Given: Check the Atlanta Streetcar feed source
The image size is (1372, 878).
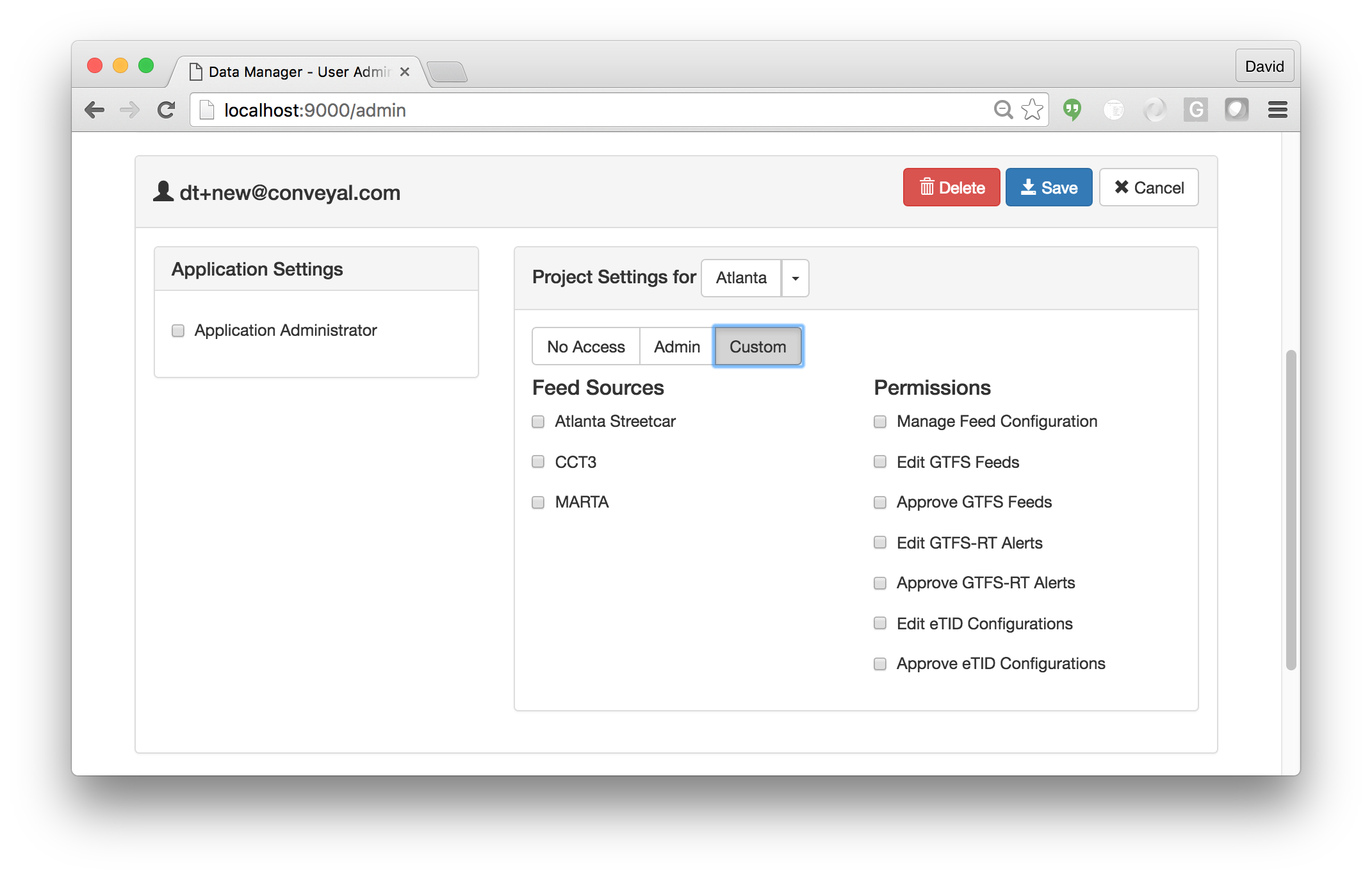Looking at the screenshot, I should (x=538, y=422).
